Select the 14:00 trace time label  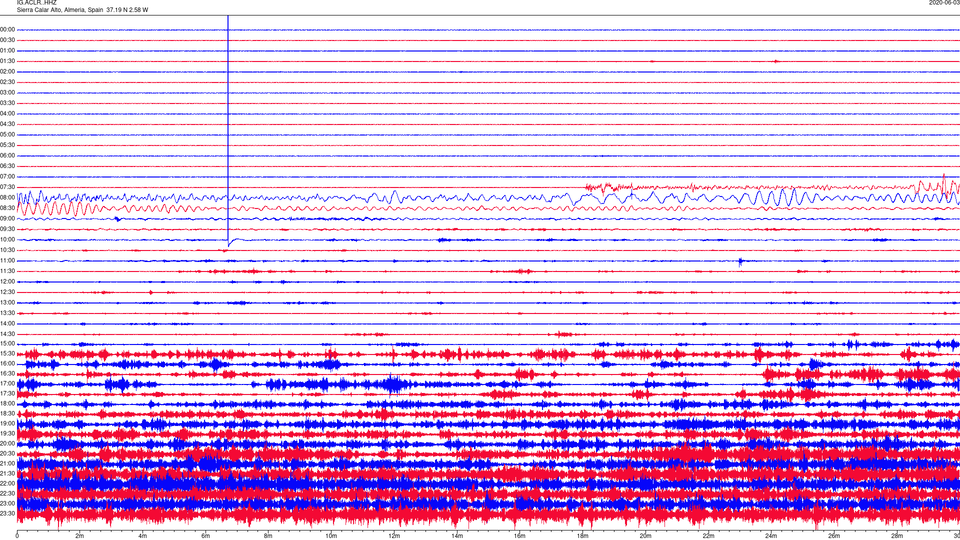click(7, 323)
